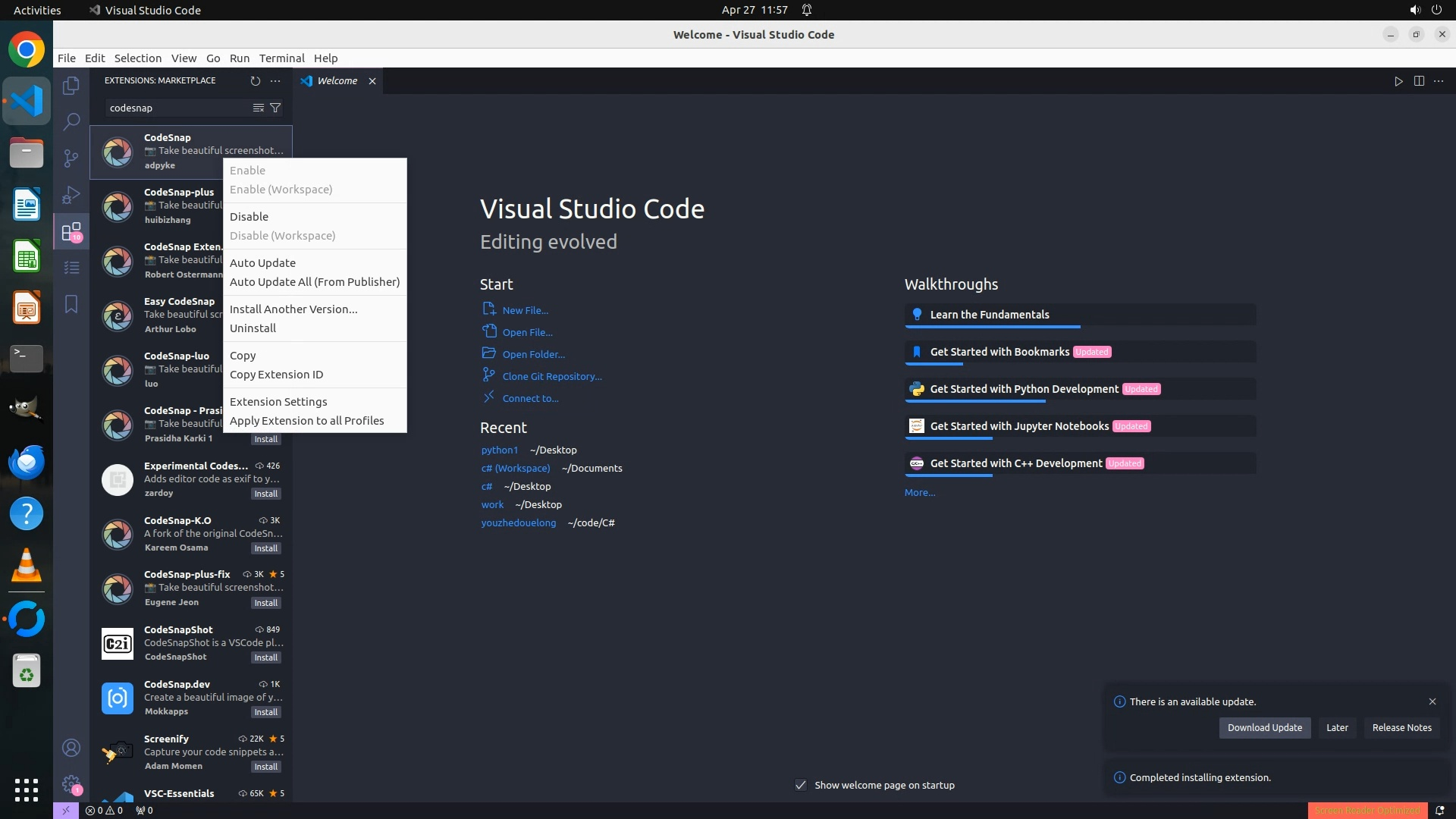Open the Run and Debug view icon

(x=71, y=195)
